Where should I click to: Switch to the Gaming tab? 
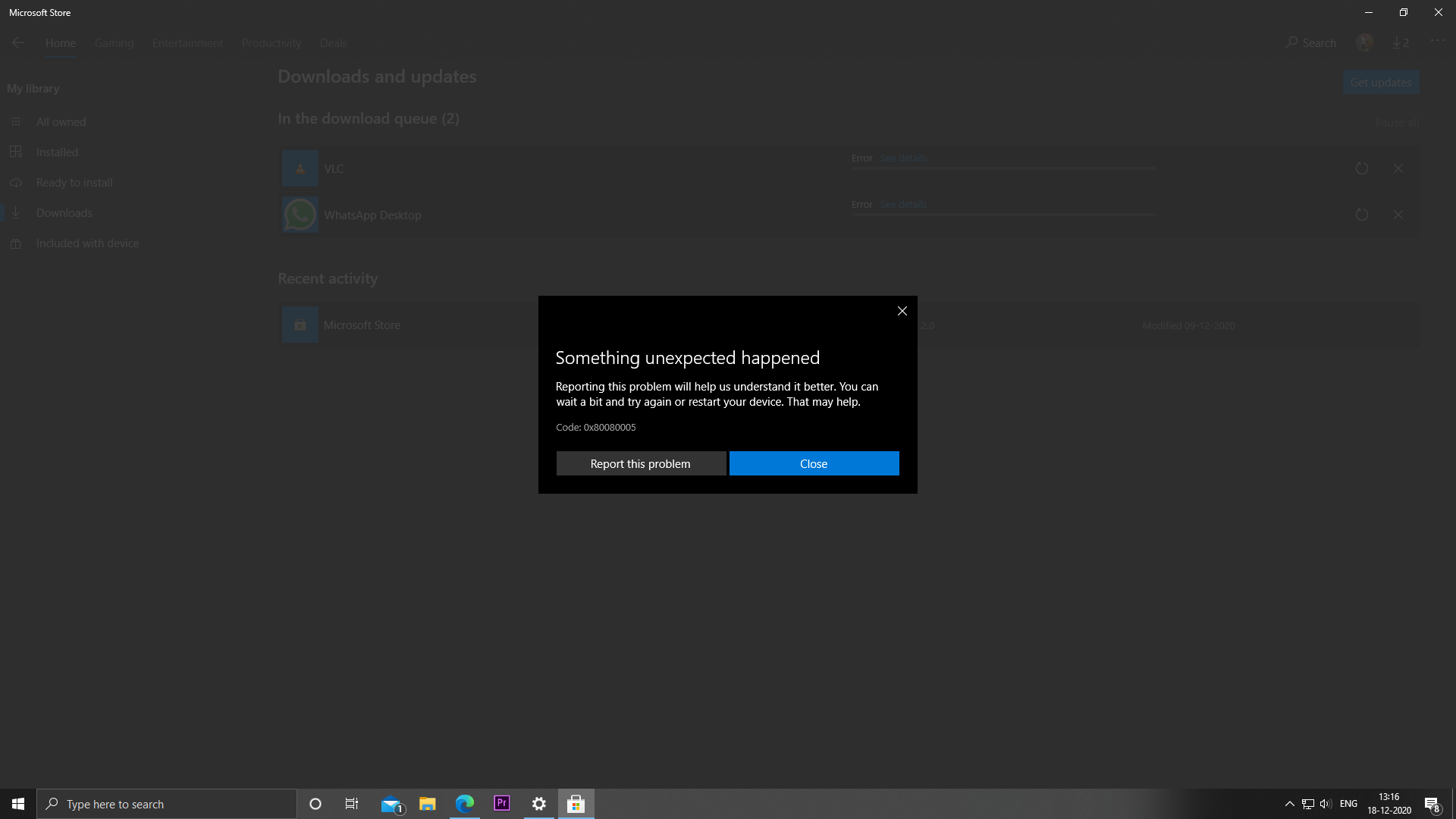(114, 42)
